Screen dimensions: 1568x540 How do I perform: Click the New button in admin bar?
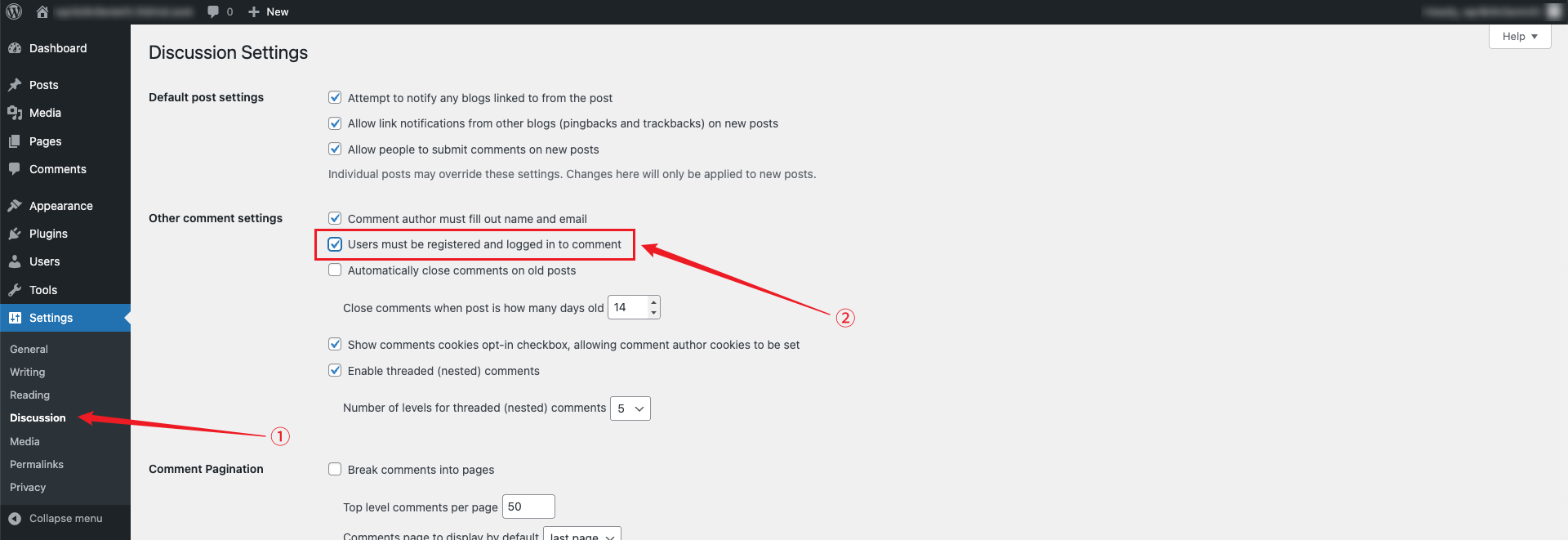pos(269,11)
